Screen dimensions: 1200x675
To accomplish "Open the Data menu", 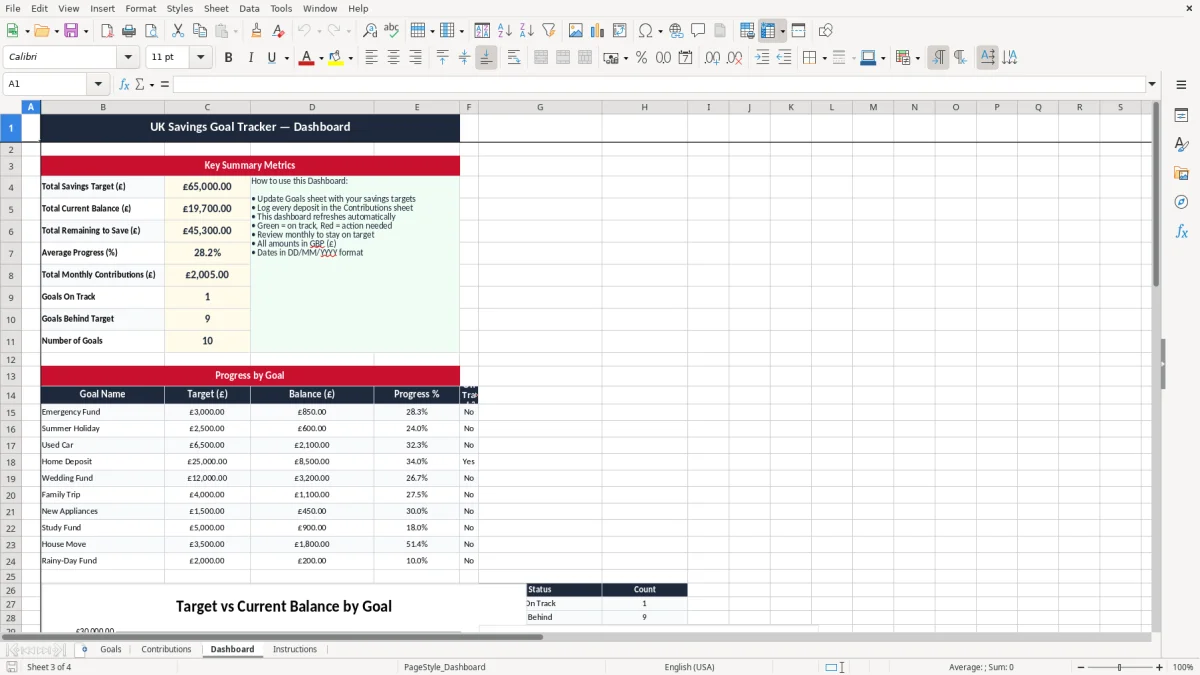I will (x=249, y=8).
